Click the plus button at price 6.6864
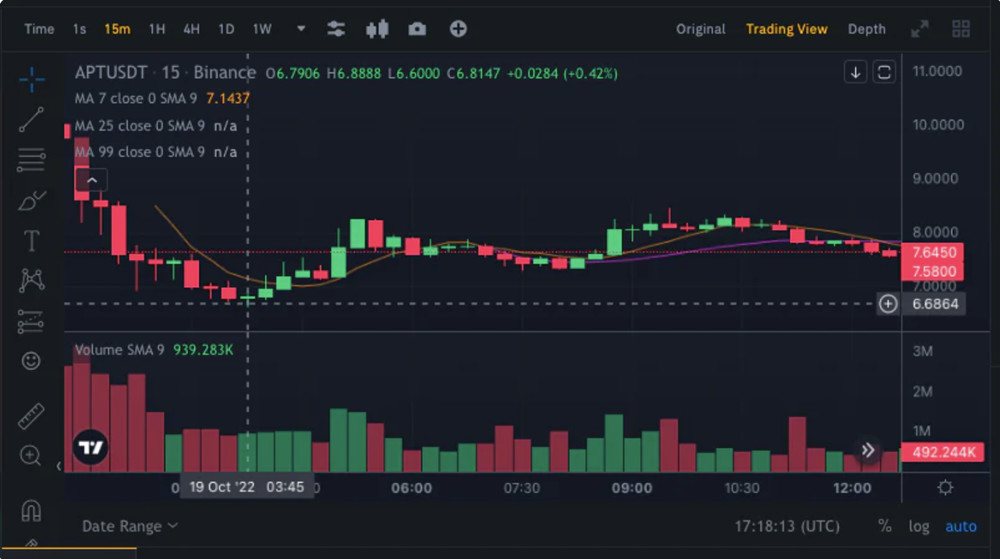 (888, 304)
